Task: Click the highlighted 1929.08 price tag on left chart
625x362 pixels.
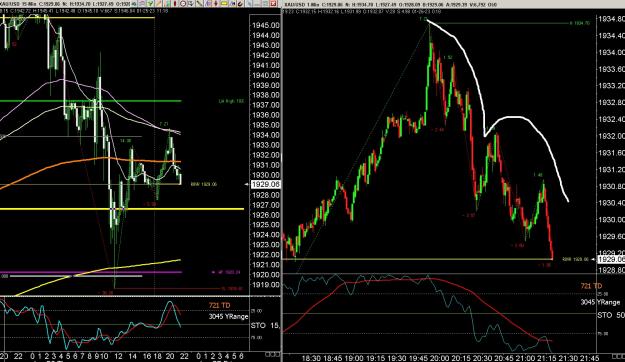Action: 265,184
